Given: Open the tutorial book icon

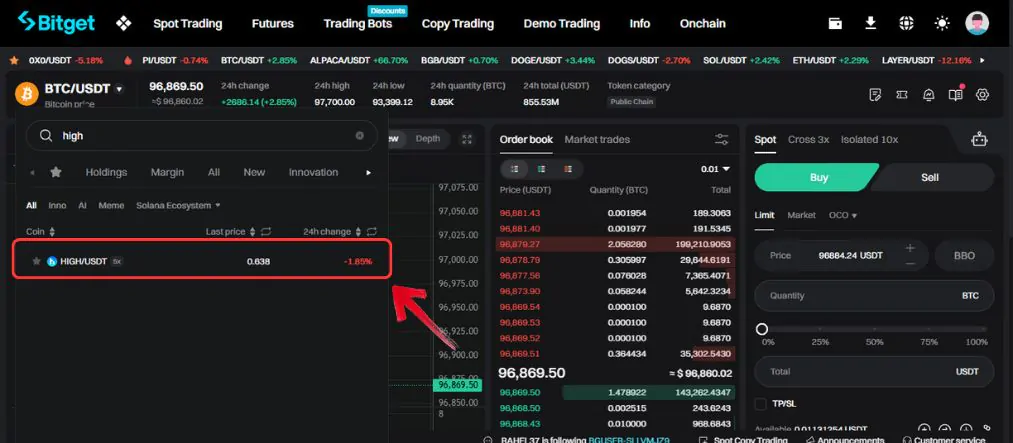Looking at the screenshot, I should pyautogui.click(x=956, y=95).
